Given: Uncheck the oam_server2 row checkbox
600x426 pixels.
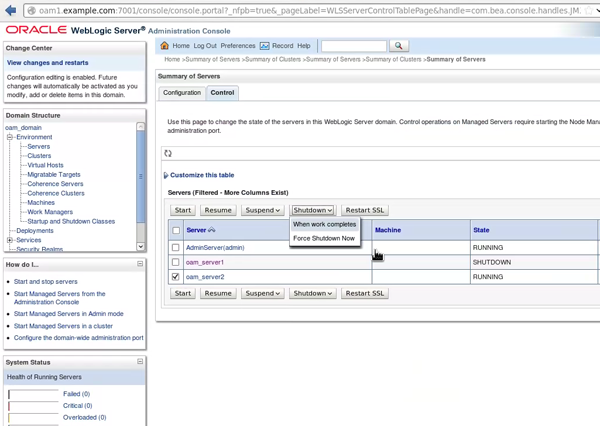Looking at the screenshot, I should [x=176, y=276].
